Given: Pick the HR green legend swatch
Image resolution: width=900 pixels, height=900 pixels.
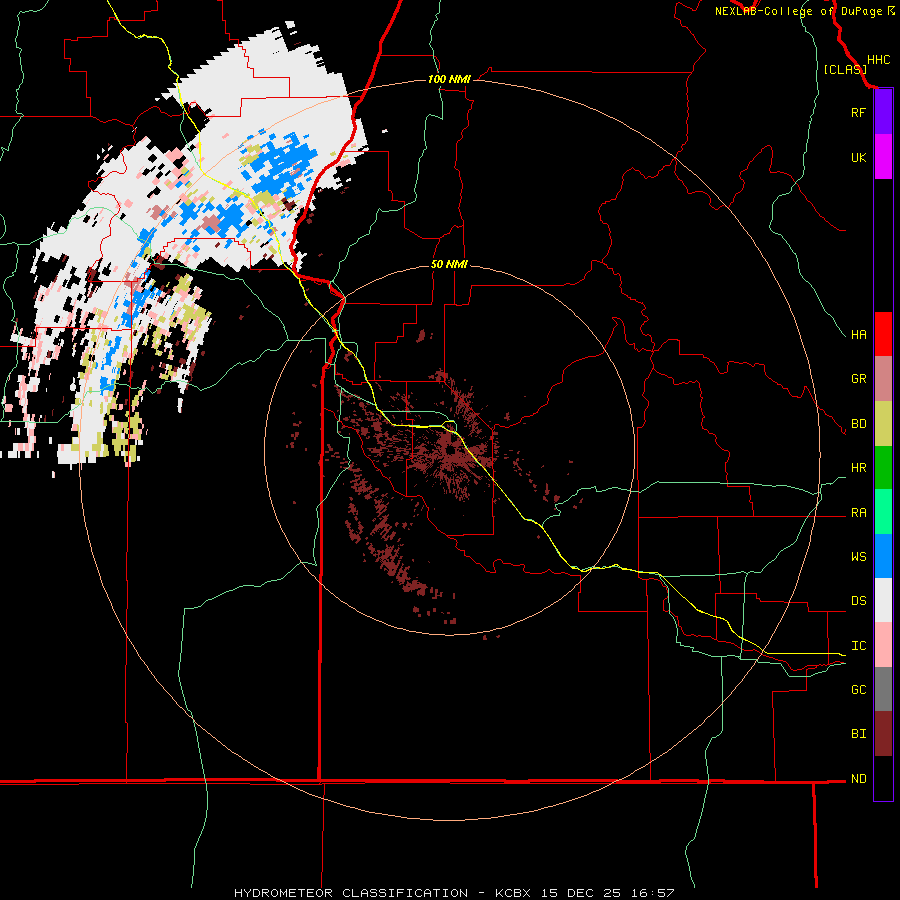Looking at the screenshot, I should [x=883, y=468].
